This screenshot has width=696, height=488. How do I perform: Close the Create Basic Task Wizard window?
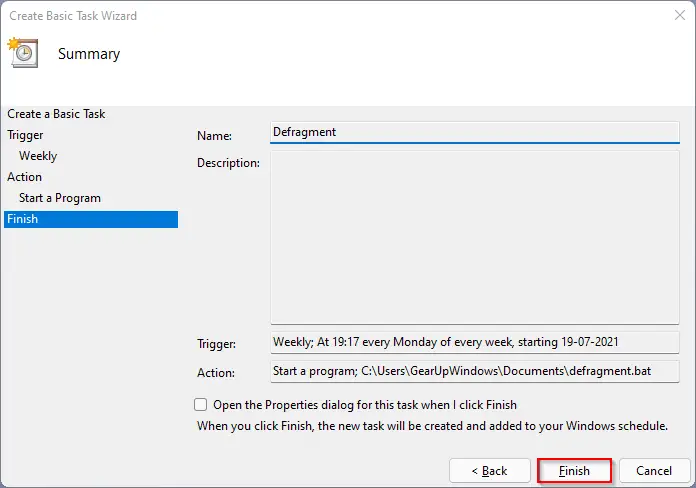[680, 15]
